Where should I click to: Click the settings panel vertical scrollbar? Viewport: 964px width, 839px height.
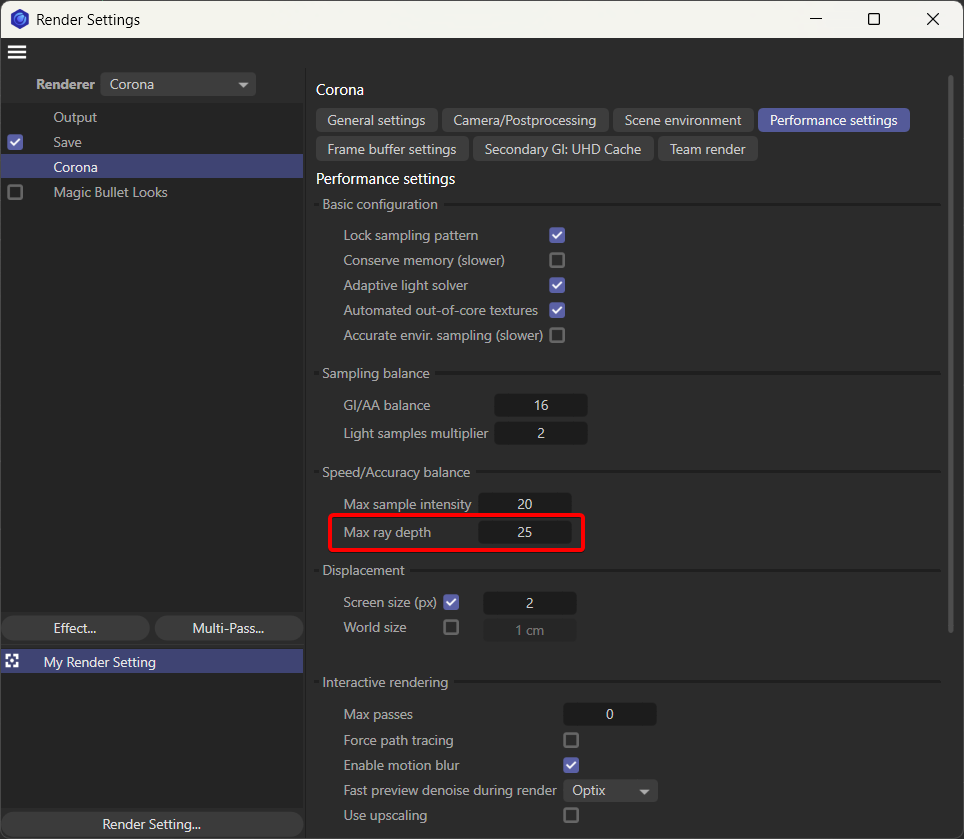click(951, 353)
